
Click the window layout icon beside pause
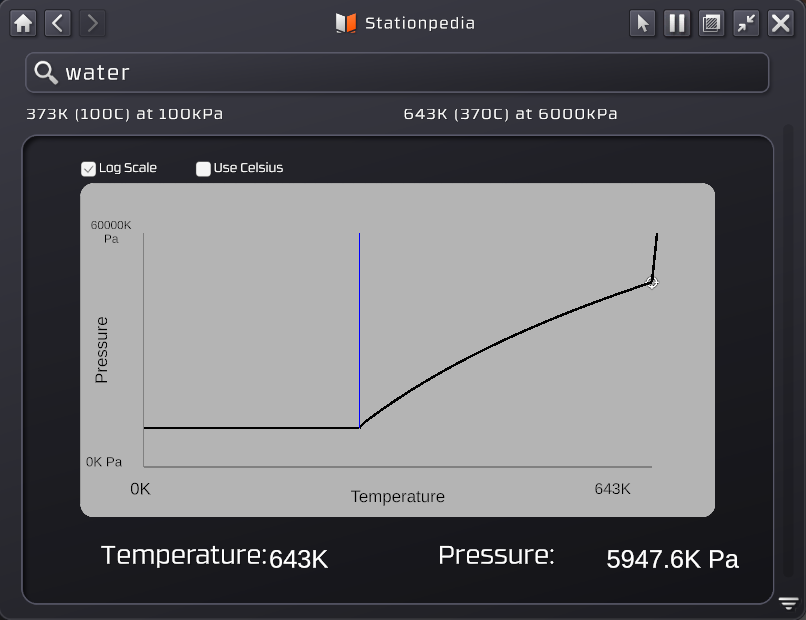click(x=711, y=23)
